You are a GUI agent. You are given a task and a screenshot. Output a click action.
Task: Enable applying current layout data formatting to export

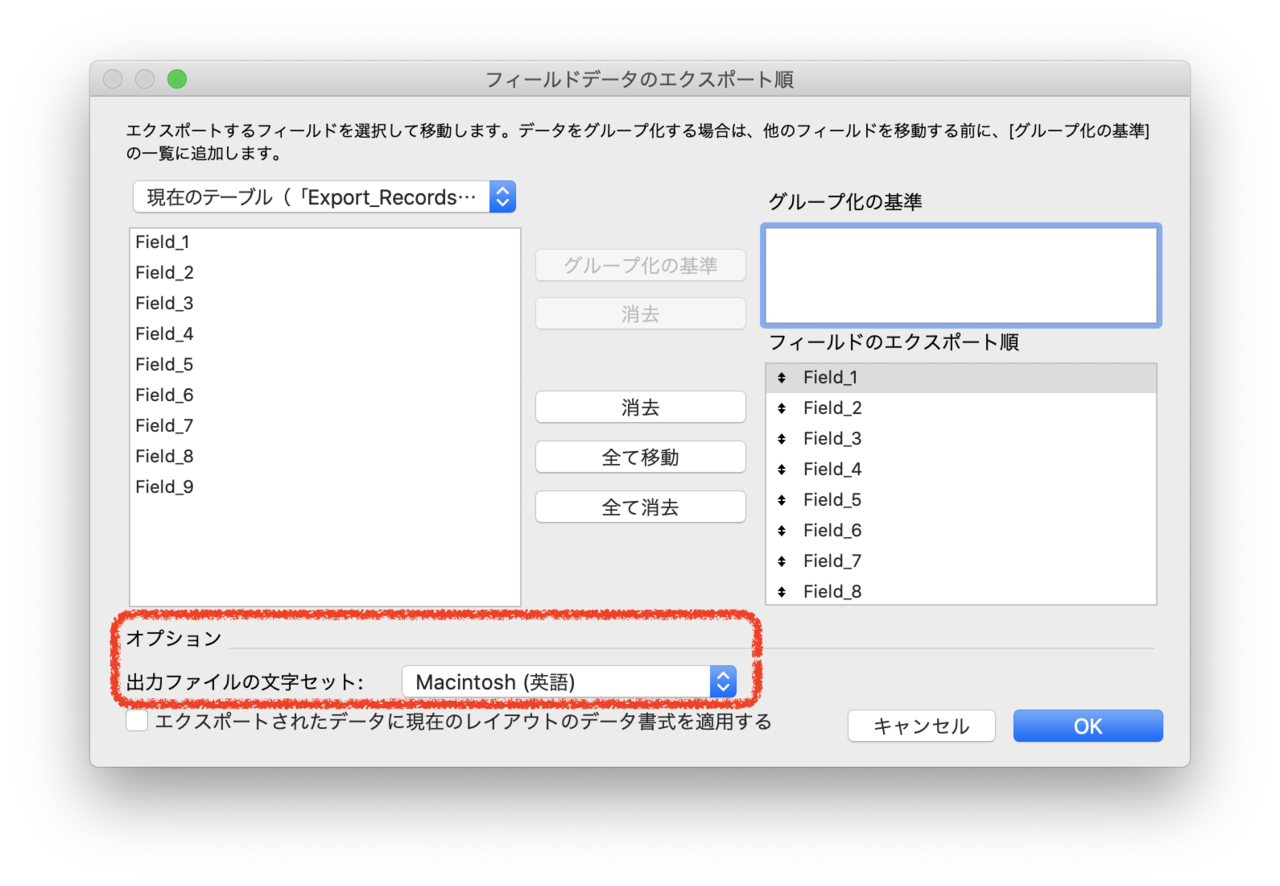[136, 720]
